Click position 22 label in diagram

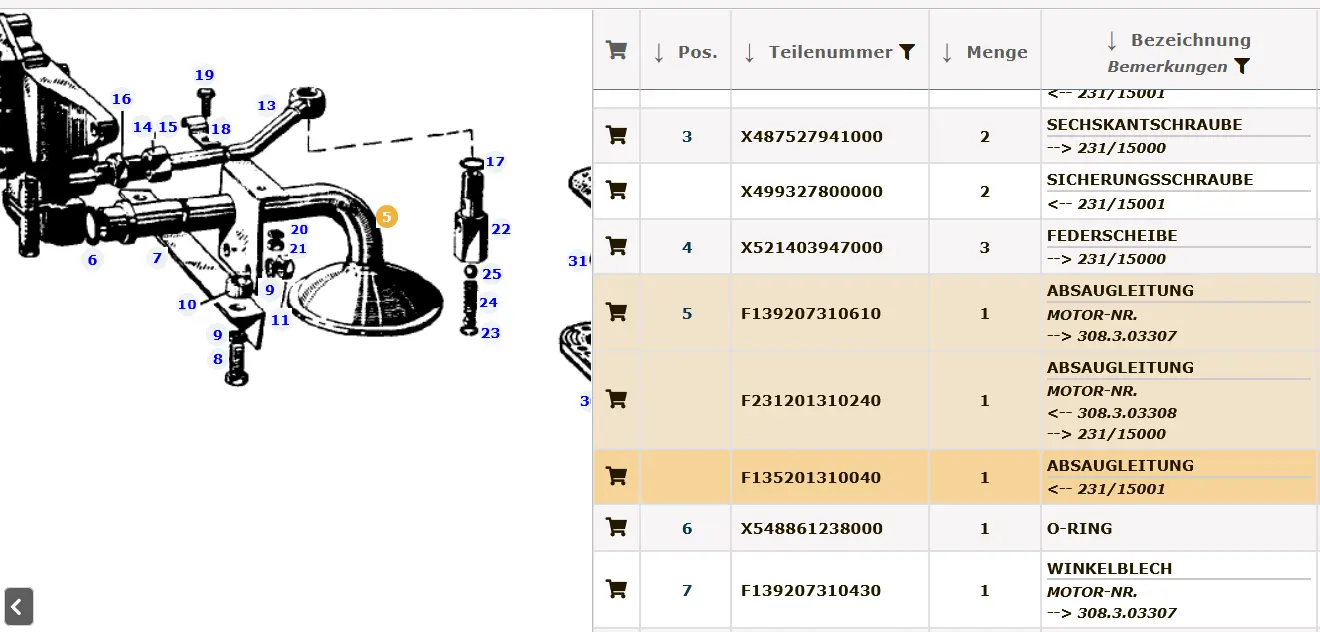tap(501, 229)
